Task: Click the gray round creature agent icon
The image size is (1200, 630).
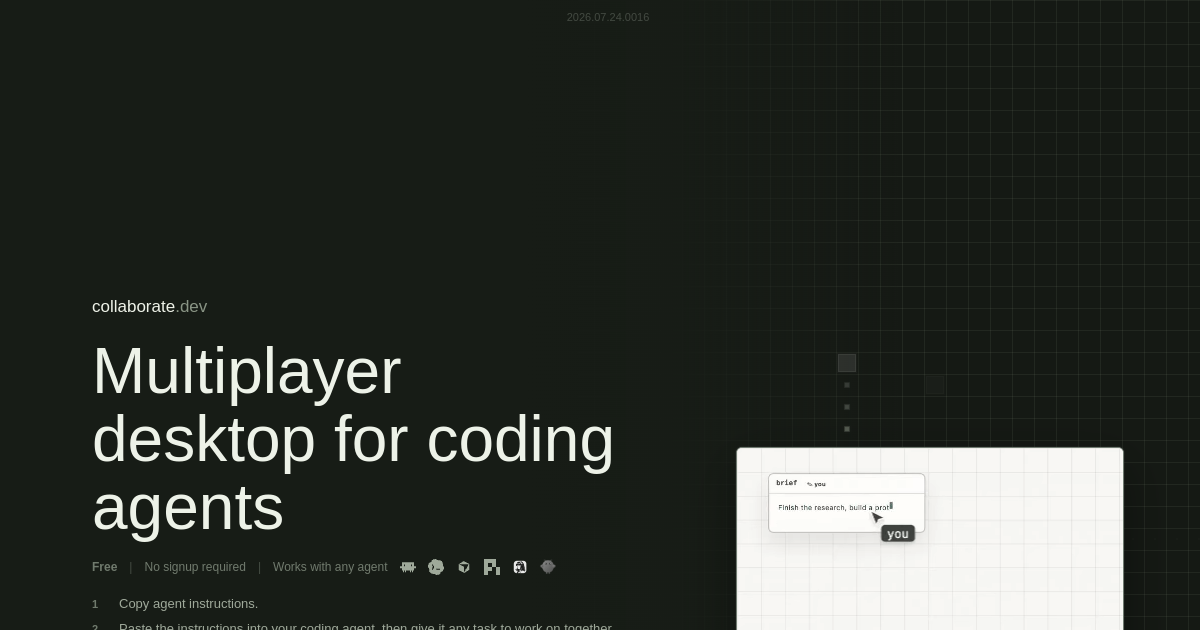Action: coord(548,567)
